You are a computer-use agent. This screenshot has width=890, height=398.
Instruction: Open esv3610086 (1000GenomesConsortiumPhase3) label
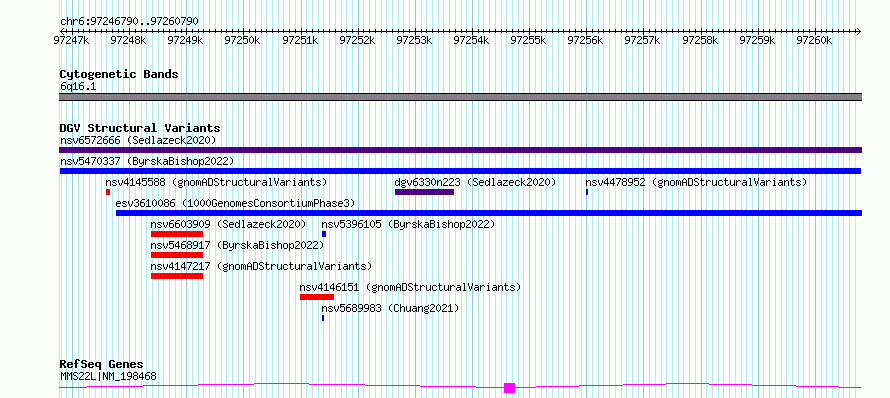(235, 203)
